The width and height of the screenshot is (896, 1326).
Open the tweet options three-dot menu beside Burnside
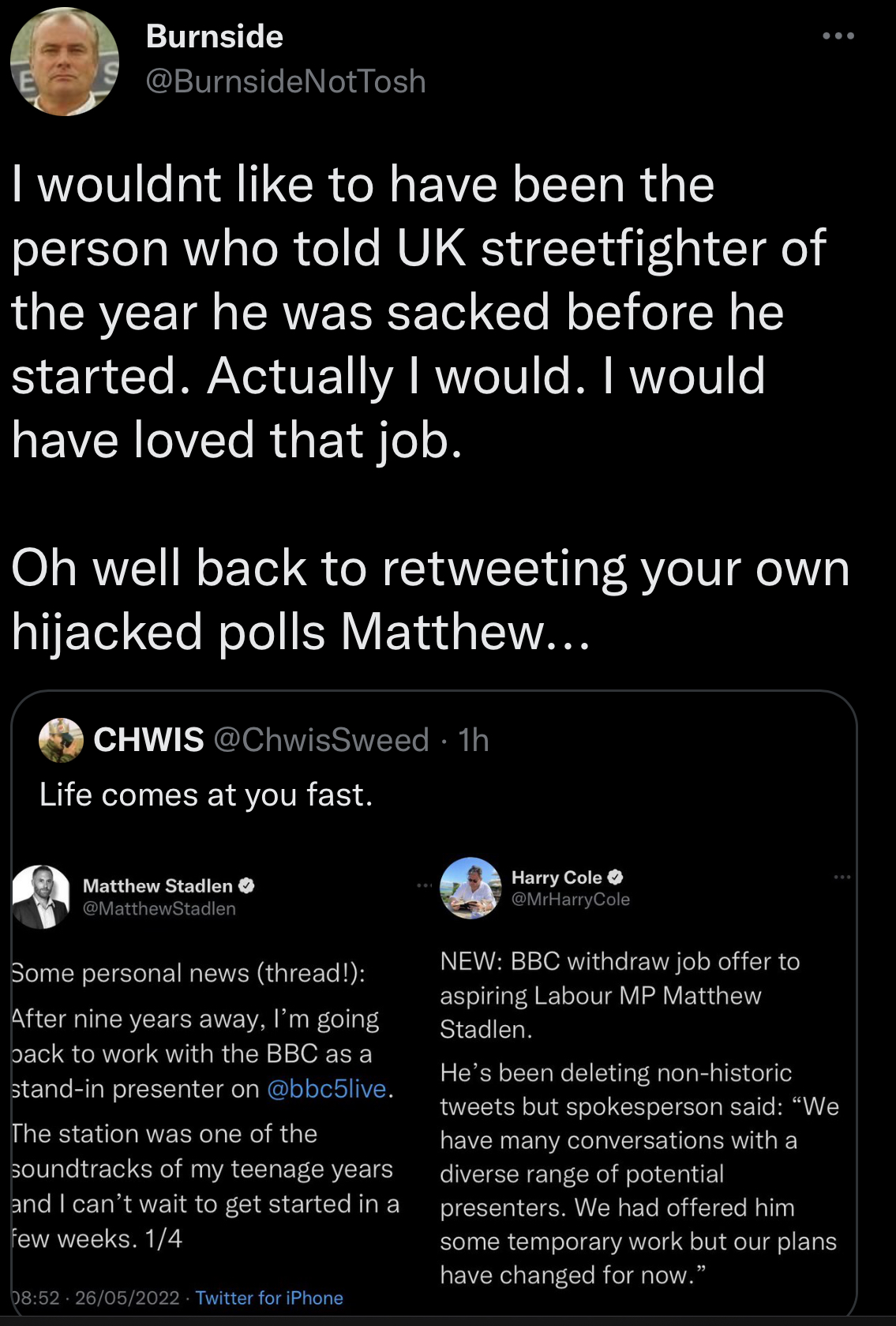pos(838,36)
